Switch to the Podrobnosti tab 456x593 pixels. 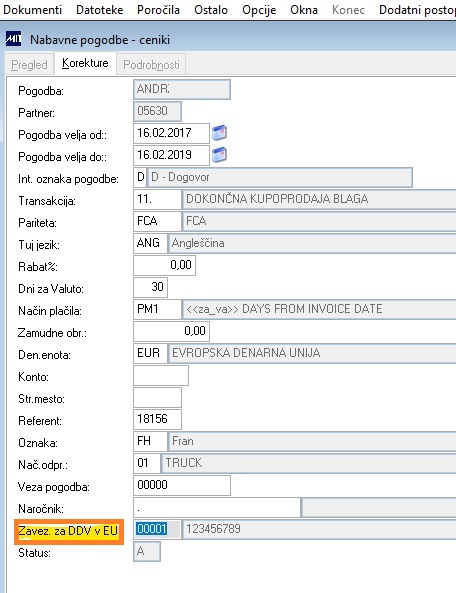click(x=151, y=65)
